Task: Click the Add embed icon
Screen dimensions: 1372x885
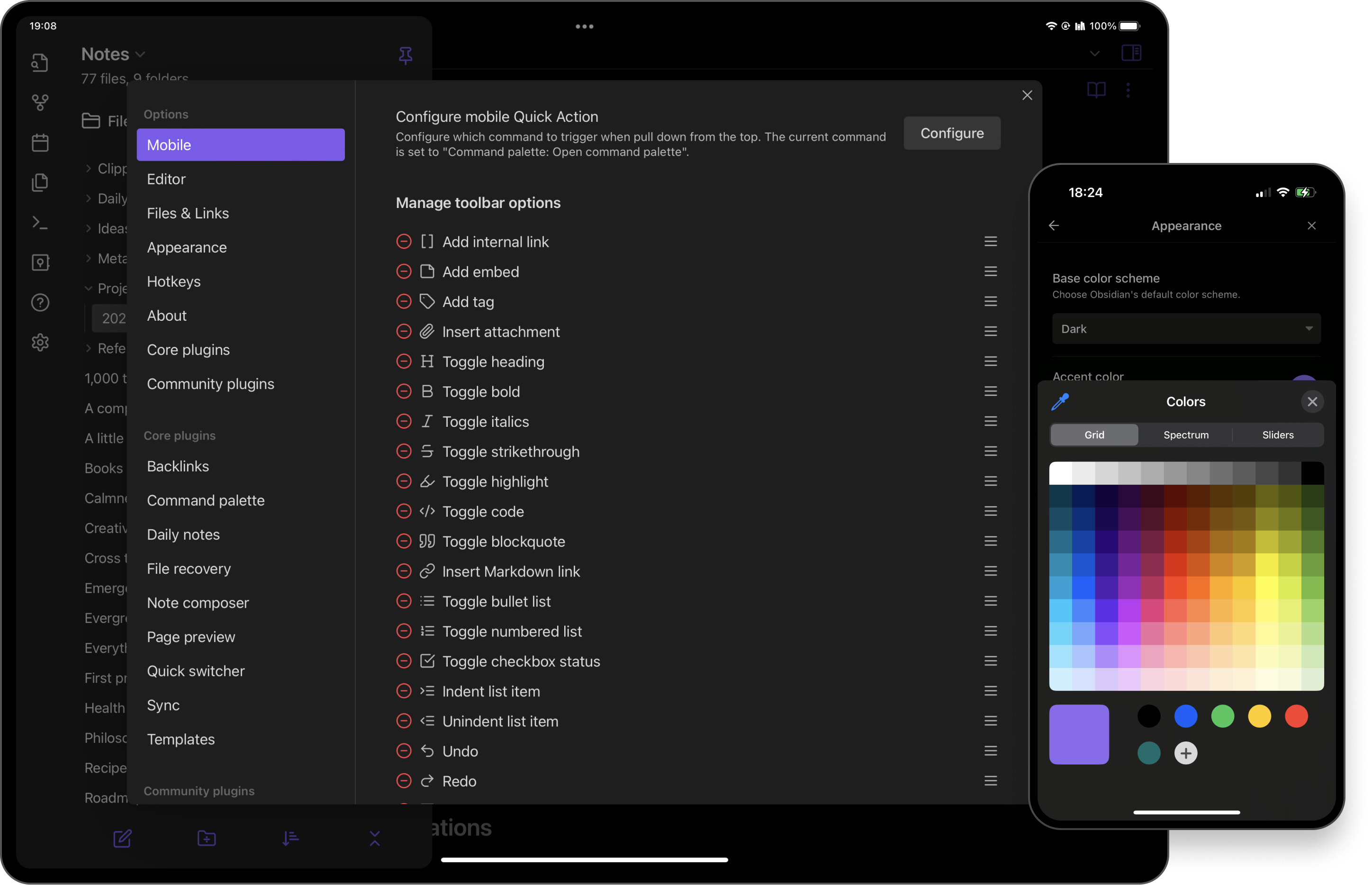Action: click(x=427, y=271)
